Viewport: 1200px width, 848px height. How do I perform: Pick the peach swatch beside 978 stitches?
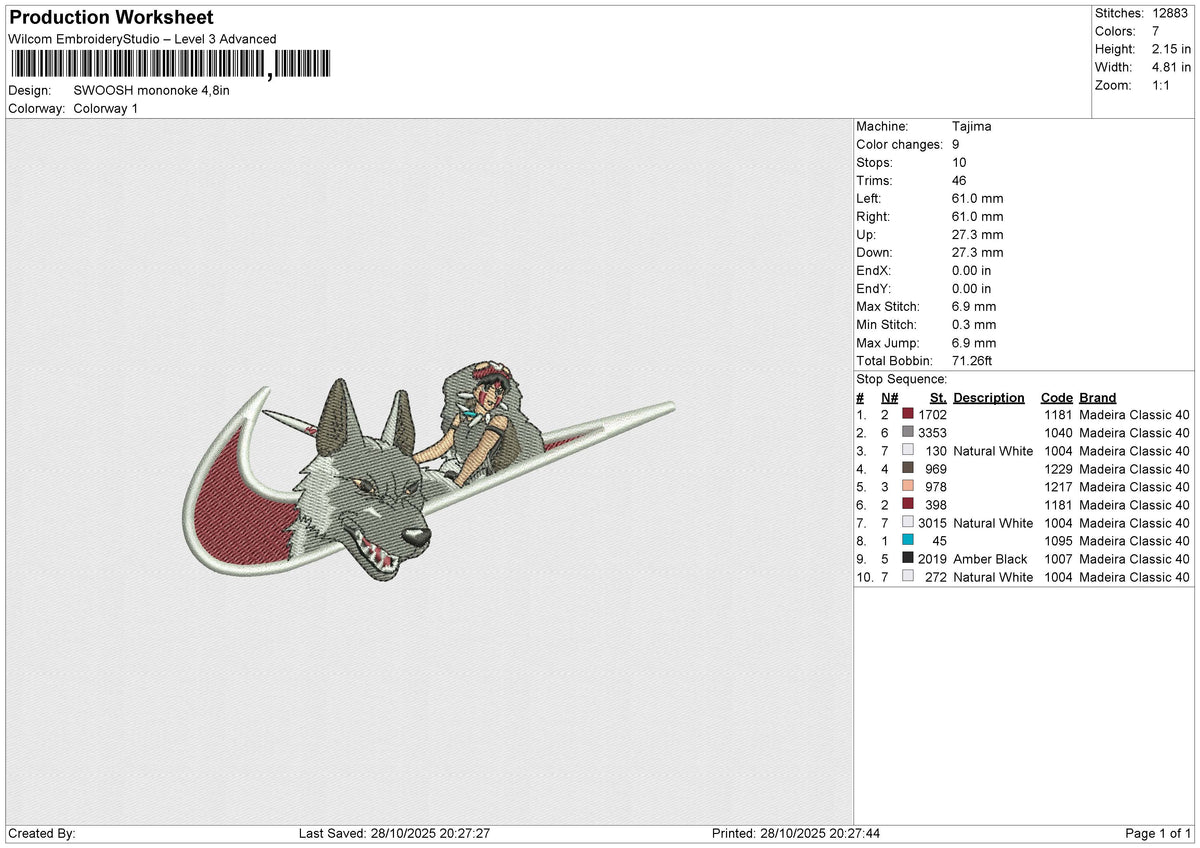tap(907, 487)
